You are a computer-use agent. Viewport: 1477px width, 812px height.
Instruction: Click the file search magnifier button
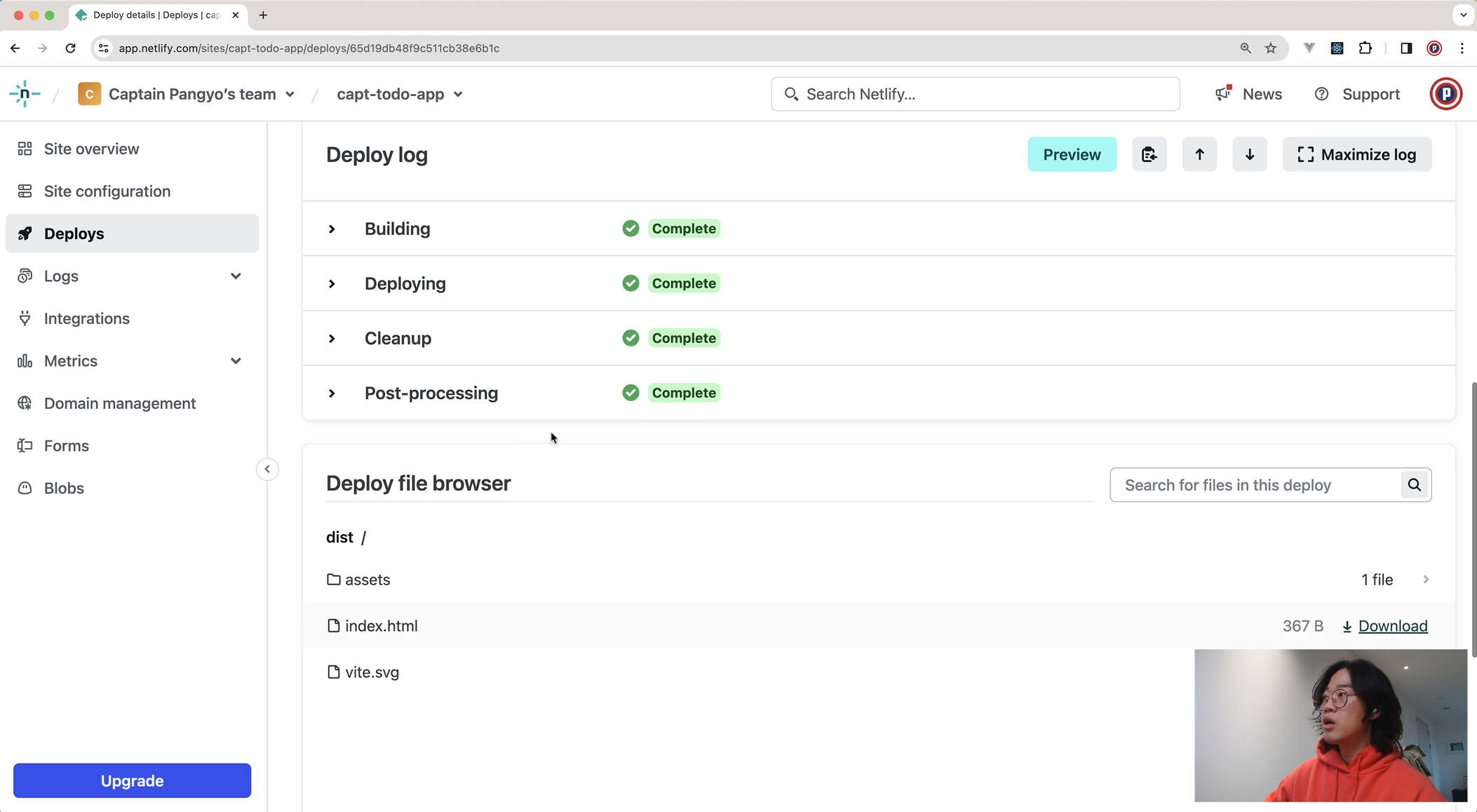pos(1414,485)
